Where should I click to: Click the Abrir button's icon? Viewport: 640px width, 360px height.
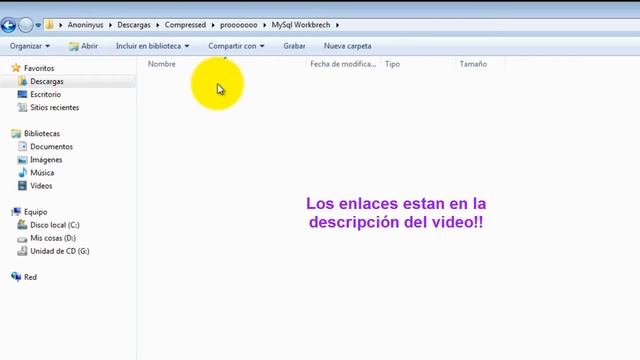73,47
